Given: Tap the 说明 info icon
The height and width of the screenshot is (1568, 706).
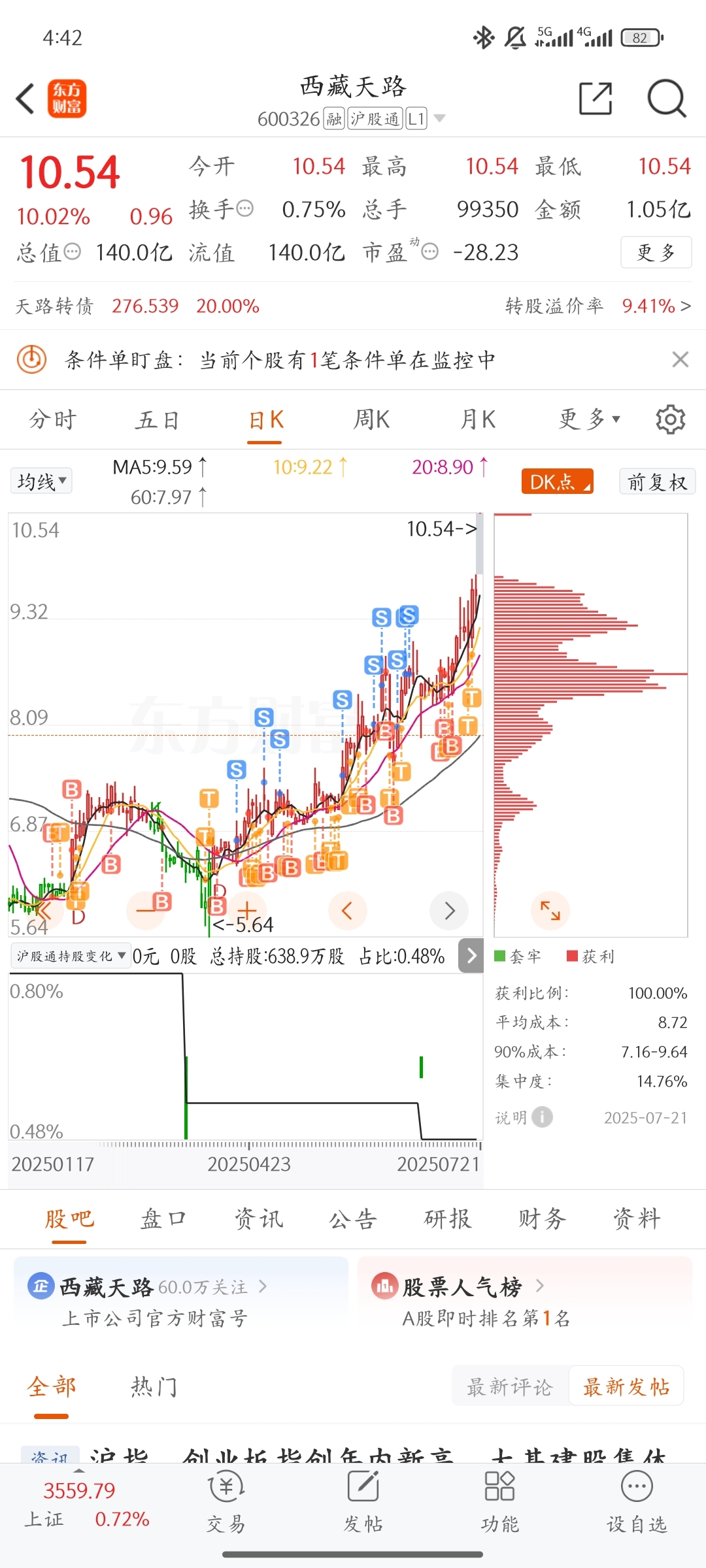Looking at the screenshot, I should pyautogui.click(x=542, y=1117).
